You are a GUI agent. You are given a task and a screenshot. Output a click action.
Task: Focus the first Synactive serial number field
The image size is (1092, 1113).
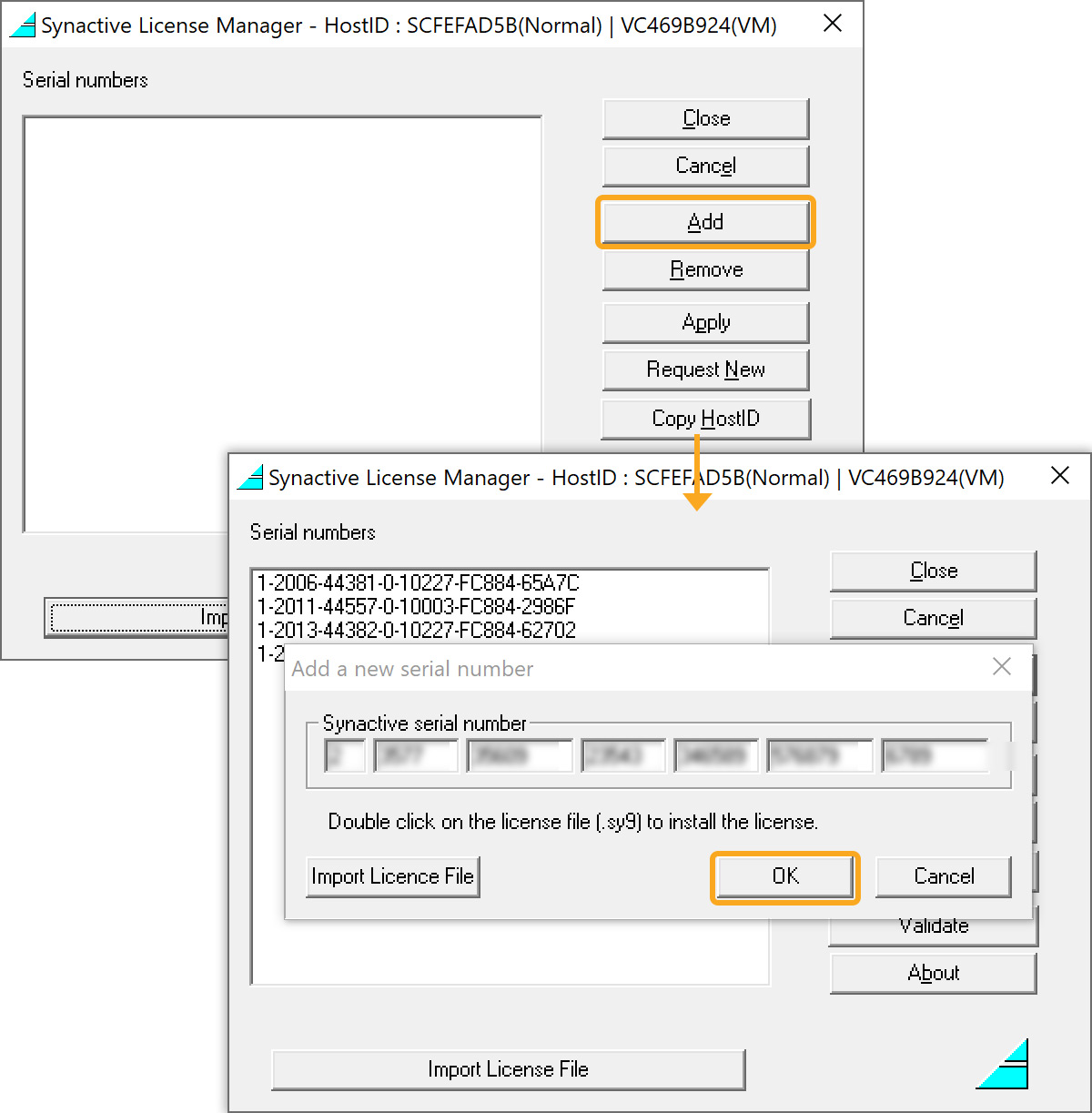pos(345,755)
